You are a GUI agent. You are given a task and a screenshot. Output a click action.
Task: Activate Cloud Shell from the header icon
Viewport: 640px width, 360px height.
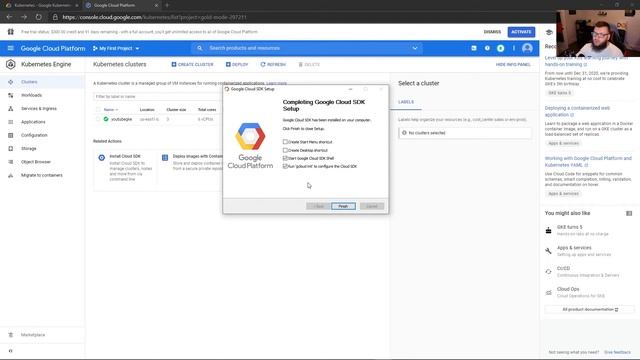(x=473, y=48)
